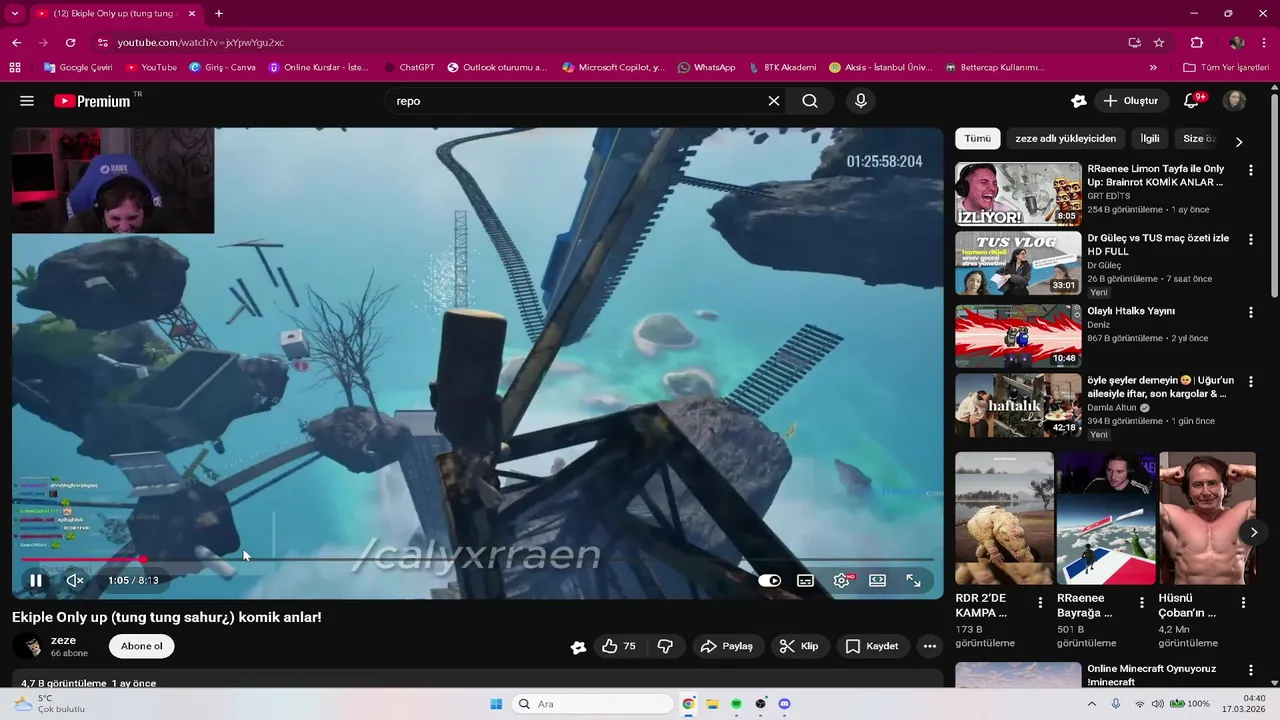Open the Windows Start menu
Viewport: 1280px width, 720px height.
tap(496, 704)
